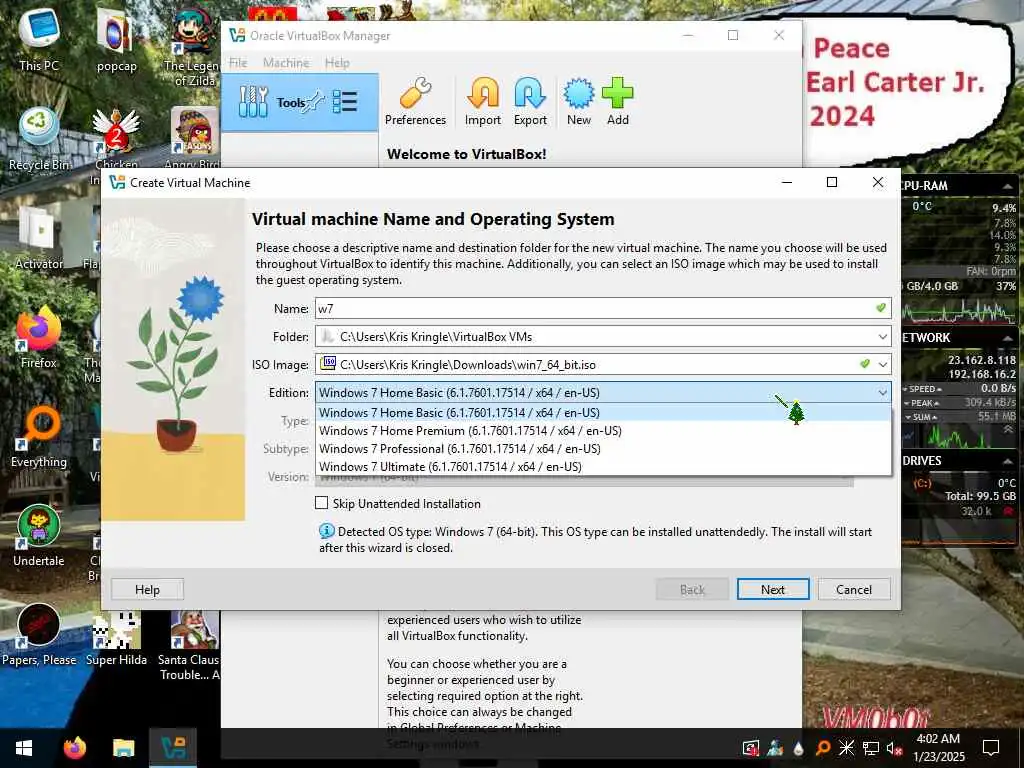Minimize the Oracle VirtualBox Manager window
Image resolution: width=1024 pixels, height=768 pixels.
point(688,35)
